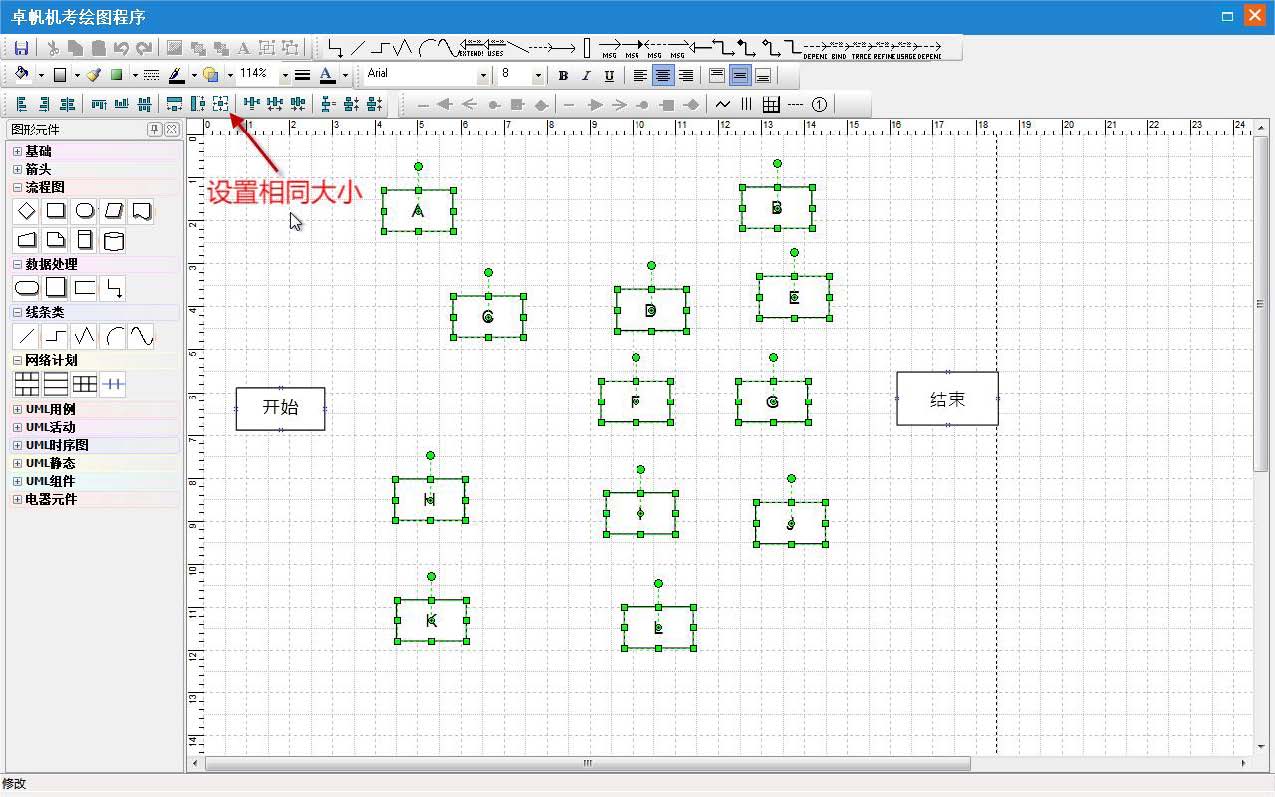The image size is (1275, 797).
Task: Click the font color A swatch
Action: (327, 75)
